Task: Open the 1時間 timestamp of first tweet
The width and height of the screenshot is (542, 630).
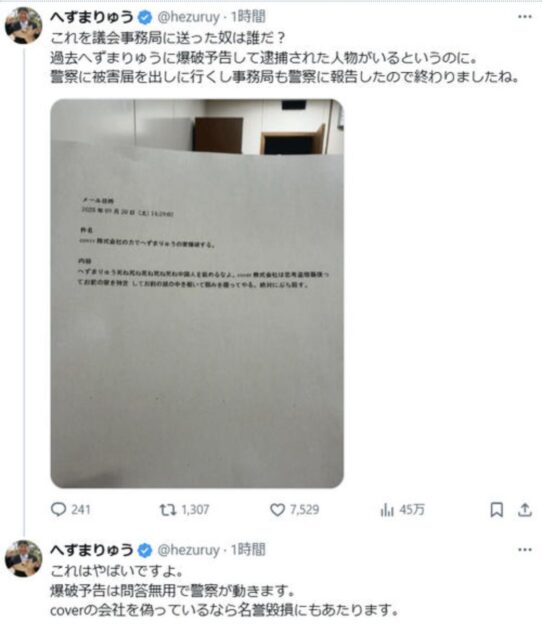Action: (248, 17)
